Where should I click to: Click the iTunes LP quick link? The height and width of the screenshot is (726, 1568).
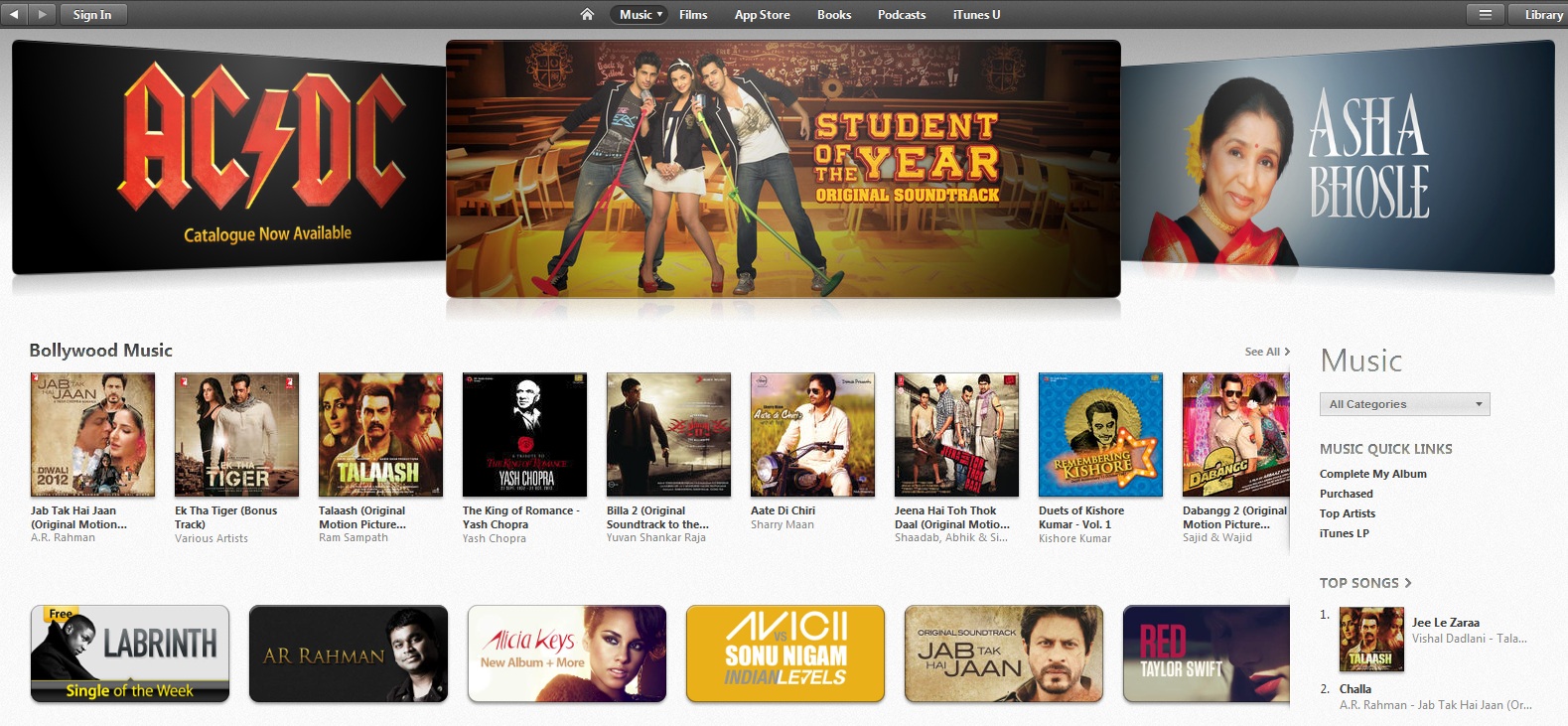[1345, 533]
